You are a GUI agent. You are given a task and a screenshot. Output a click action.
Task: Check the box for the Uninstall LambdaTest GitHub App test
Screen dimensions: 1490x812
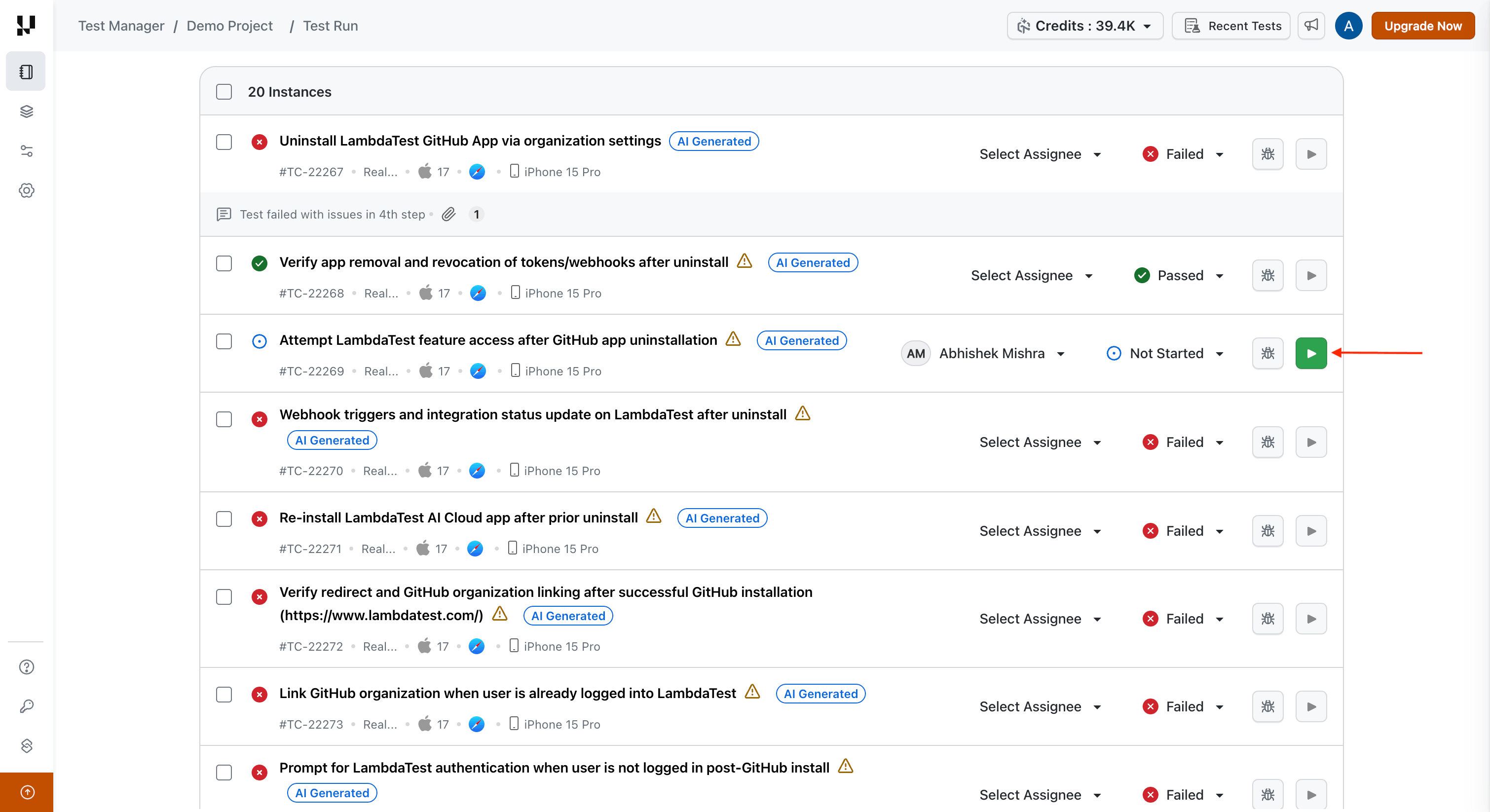click(x=224, y=142)
